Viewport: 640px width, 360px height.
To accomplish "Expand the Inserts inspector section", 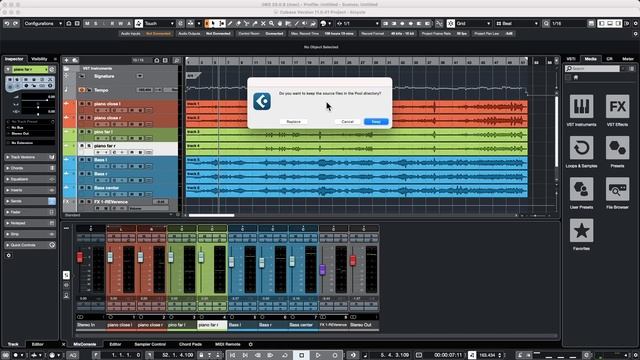I will 30,190.
